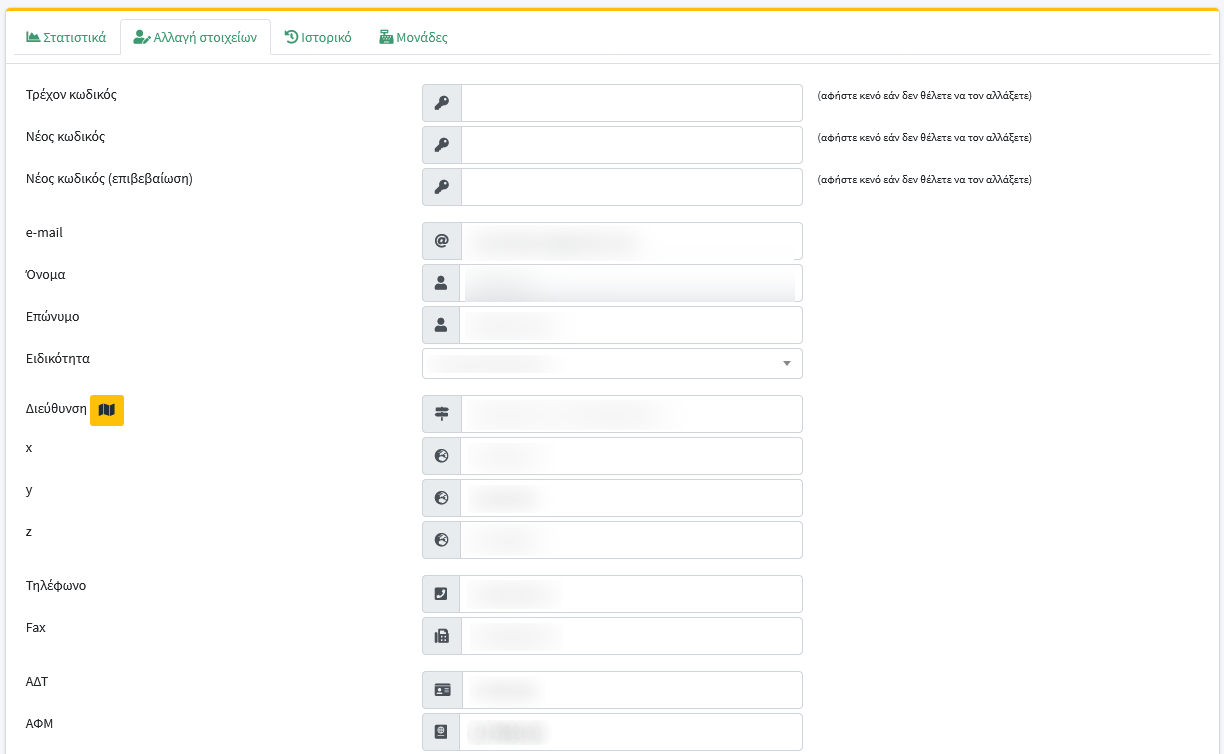1224x754 pixels.
Task: Click the key icon next to Τρέχον κωδικός
Action: pos(442,103)
